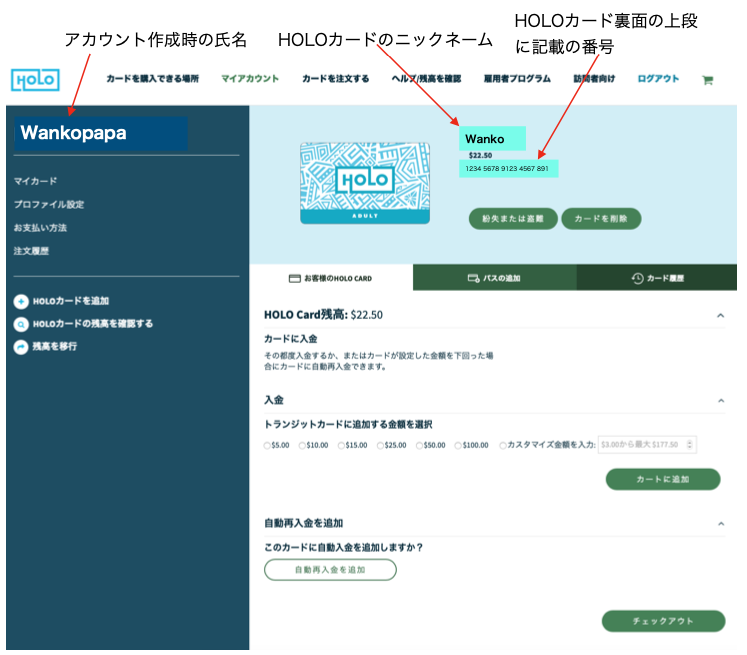Screen dimensions: 747x655
Task: Open the shopping cart icon
Action: click(707, 80)
